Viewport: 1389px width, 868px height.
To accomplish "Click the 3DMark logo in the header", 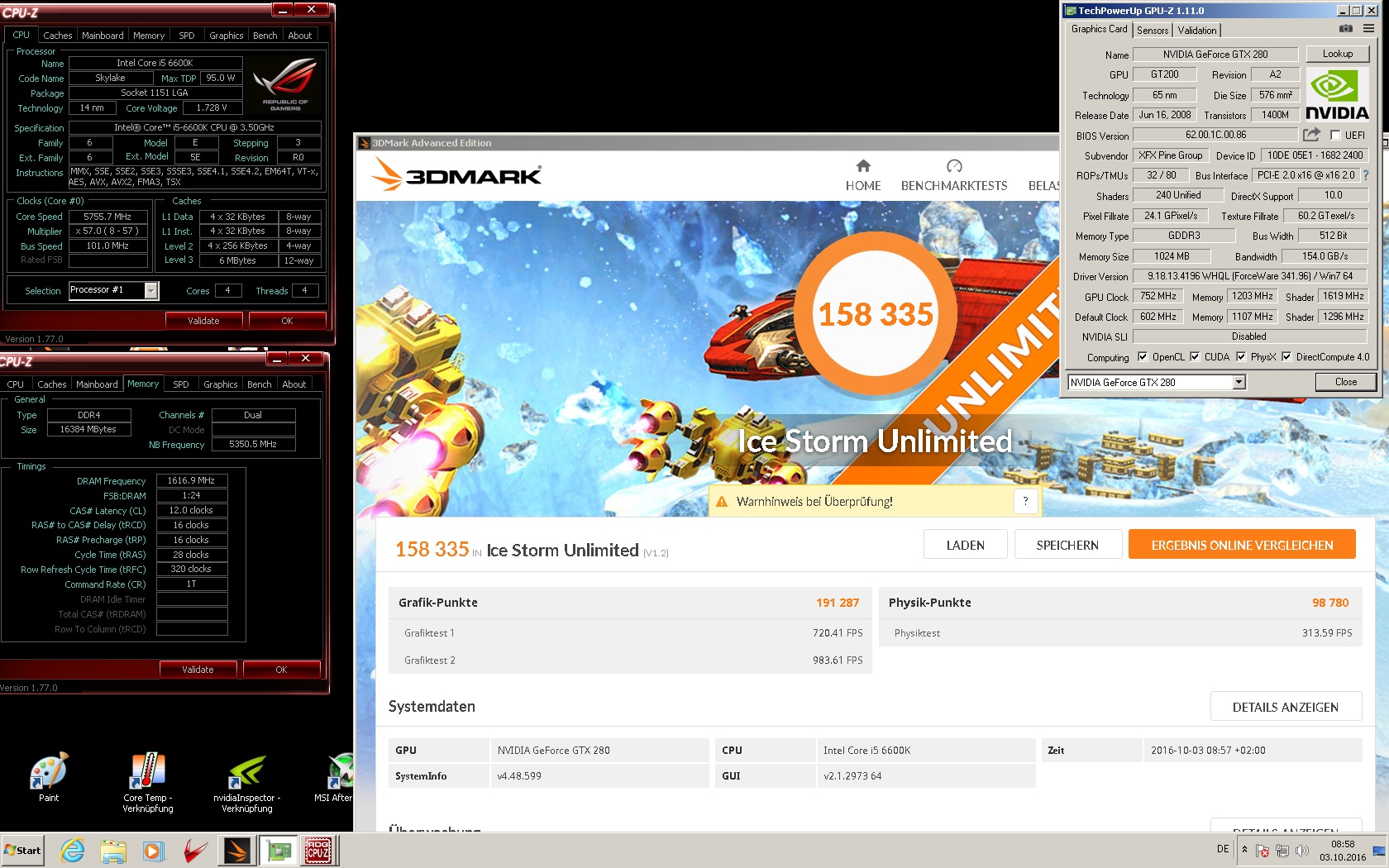I will click(x=456, y=174).
